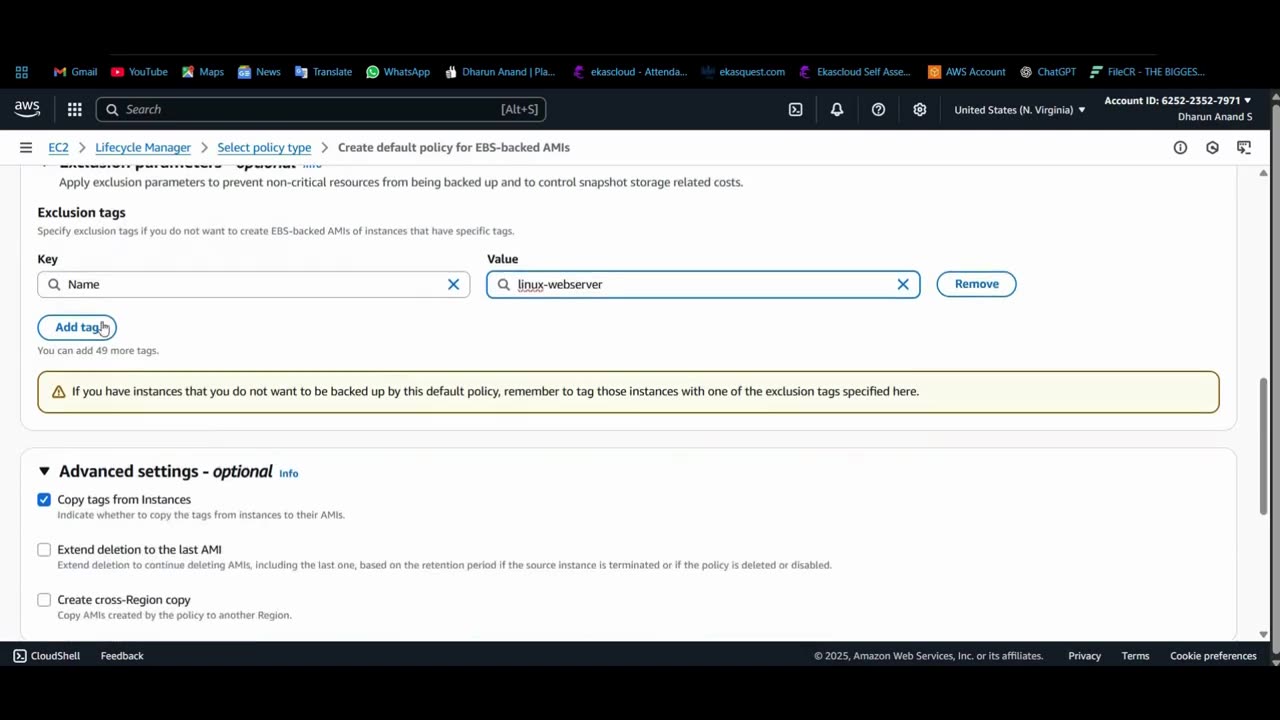Launch CloudShell from the top navigation bar icon
1280x720 pixels.
pyautogui.click(x=795, y=110)
